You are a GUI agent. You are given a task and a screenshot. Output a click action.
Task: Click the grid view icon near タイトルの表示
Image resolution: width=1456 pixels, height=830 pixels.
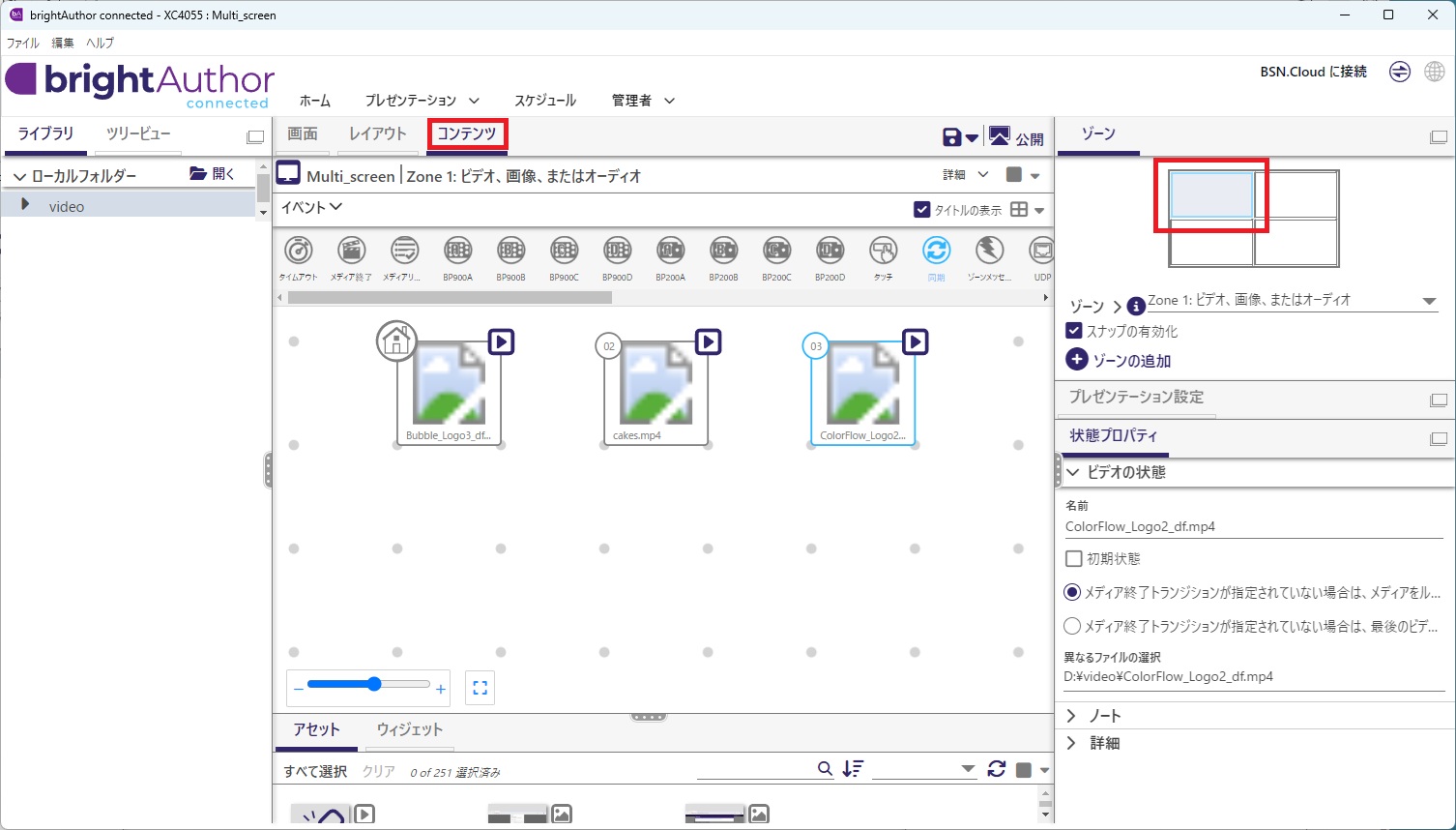[1019, 209]
